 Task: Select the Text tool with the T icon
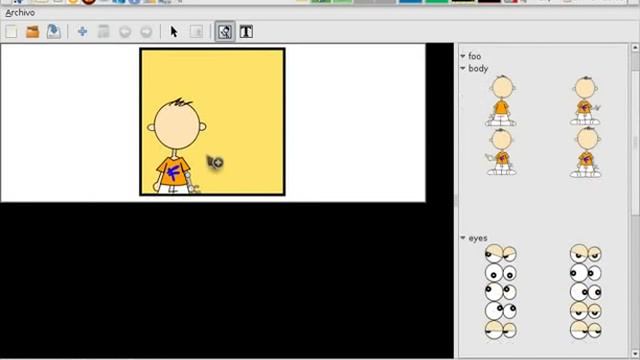246,31
